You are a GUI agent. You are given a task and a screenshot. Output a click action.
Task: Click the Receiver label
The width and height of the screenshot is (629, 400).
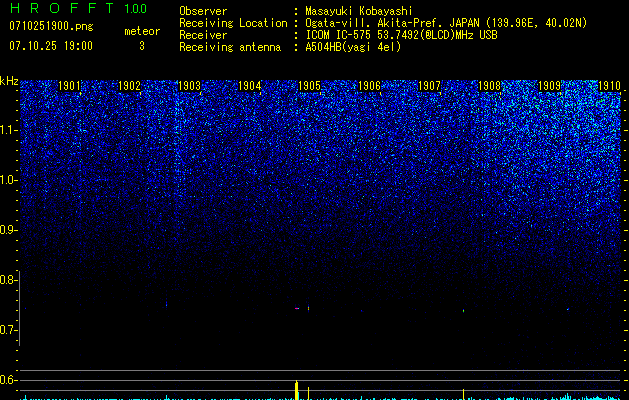tap(203, 35)
